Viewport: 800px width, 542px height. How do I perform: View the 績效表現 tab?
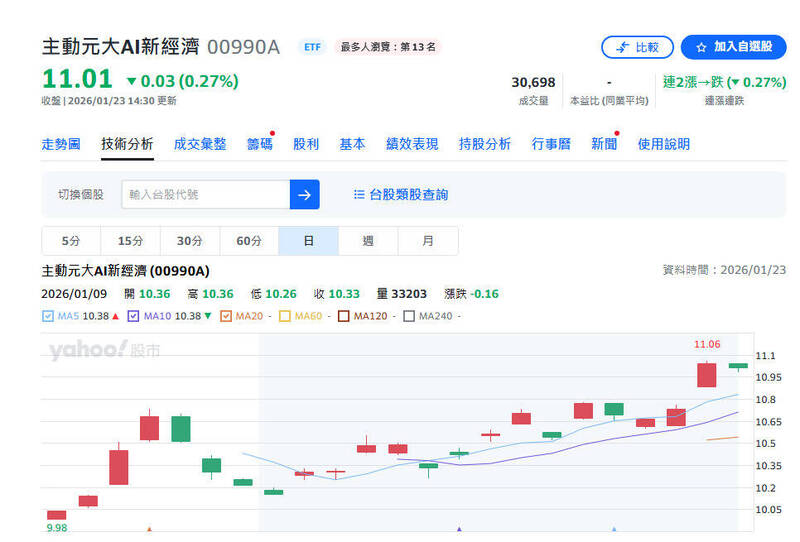click(x=412, y=144)
